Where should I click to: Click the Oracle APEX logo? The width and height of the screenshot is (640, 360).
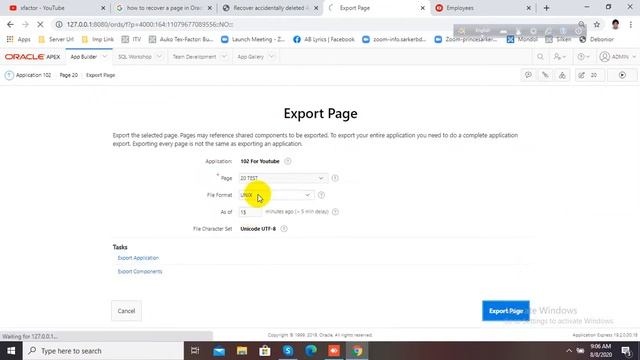(32, 57)
